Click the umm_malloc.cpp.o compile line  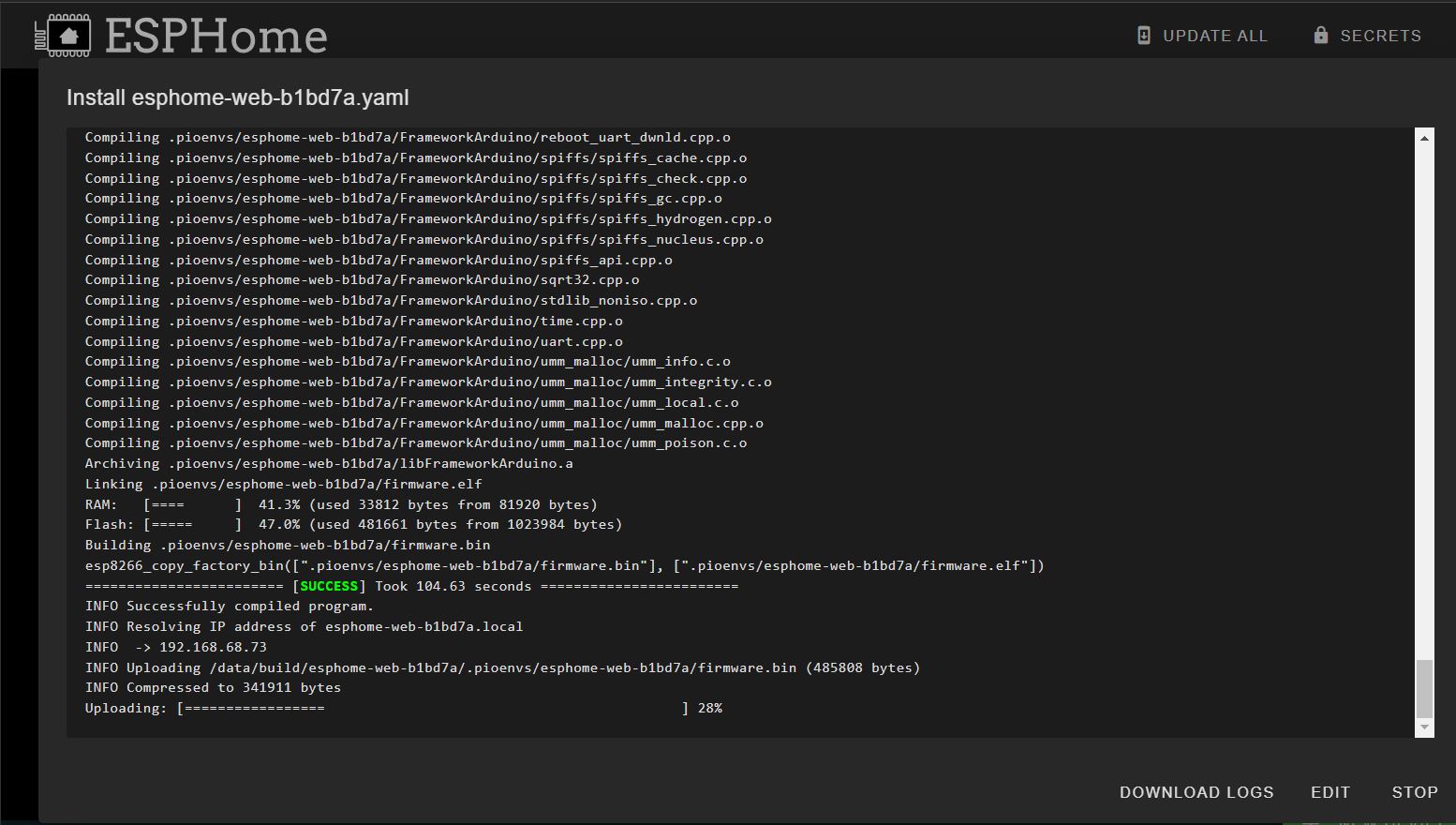click(424, 424)
